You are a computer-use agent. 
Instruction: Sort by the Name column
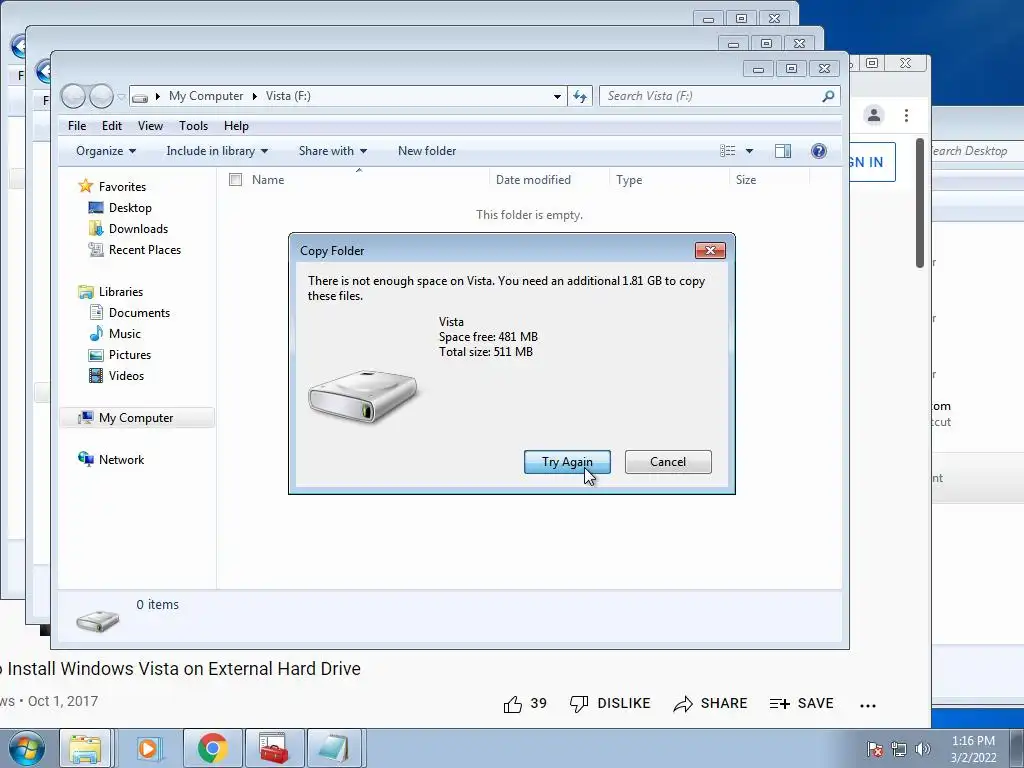[x=268, y=180]
